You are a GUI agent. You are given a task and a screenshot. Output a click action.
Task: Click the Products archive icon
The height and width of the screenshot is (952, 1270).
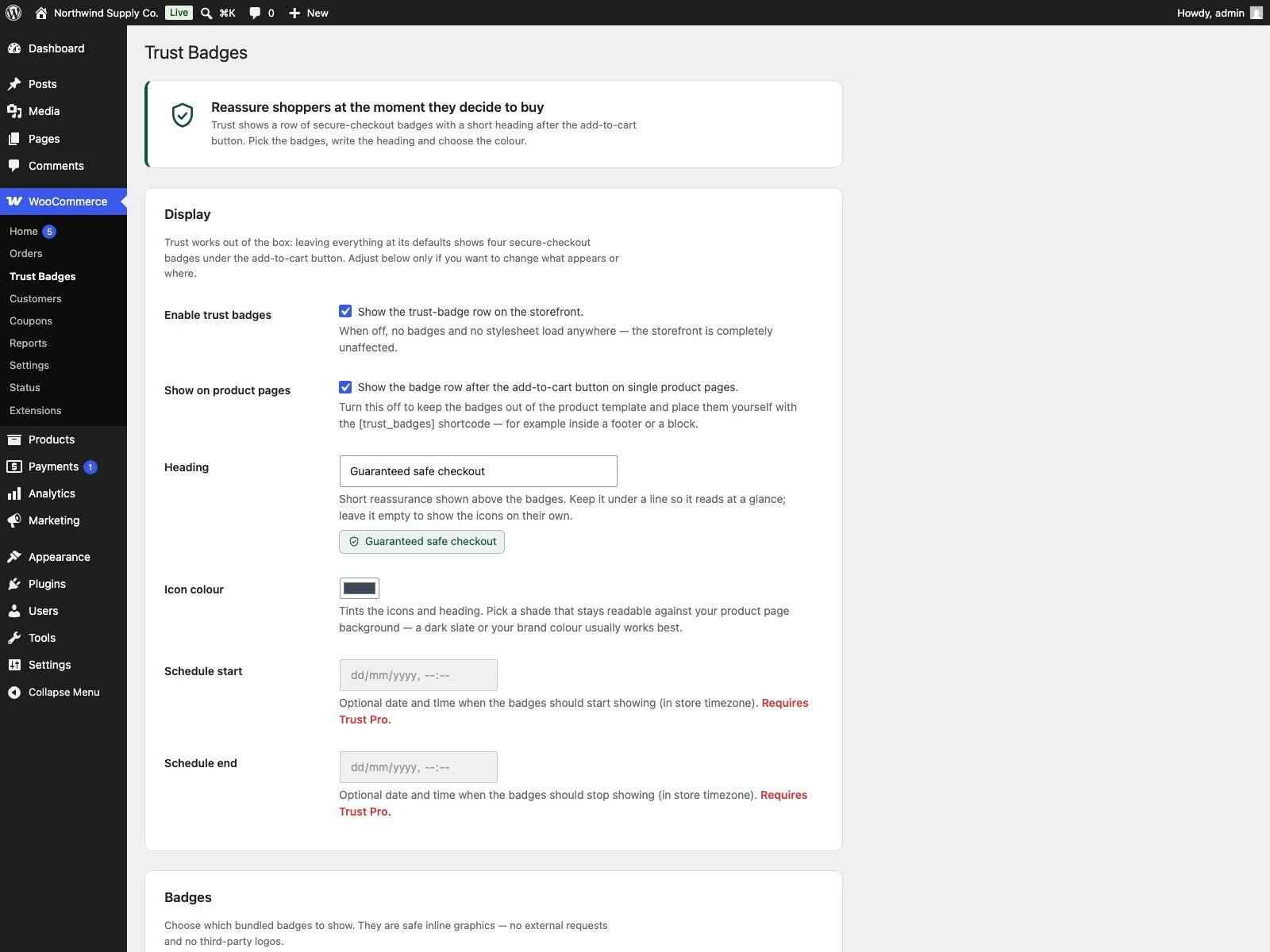click(x=14, y=440)
